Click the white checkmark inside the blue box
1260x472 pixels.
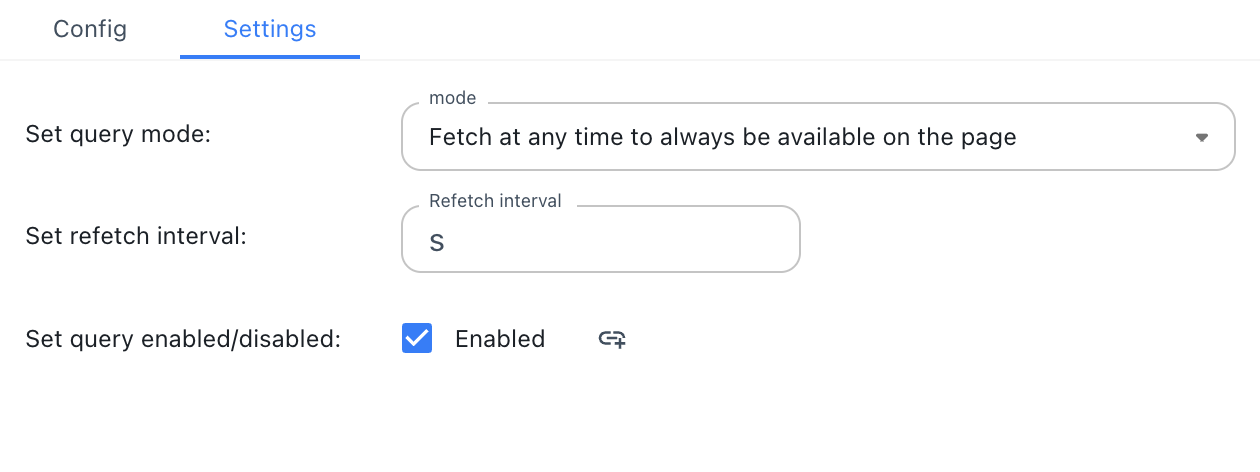tap(417, 339)
